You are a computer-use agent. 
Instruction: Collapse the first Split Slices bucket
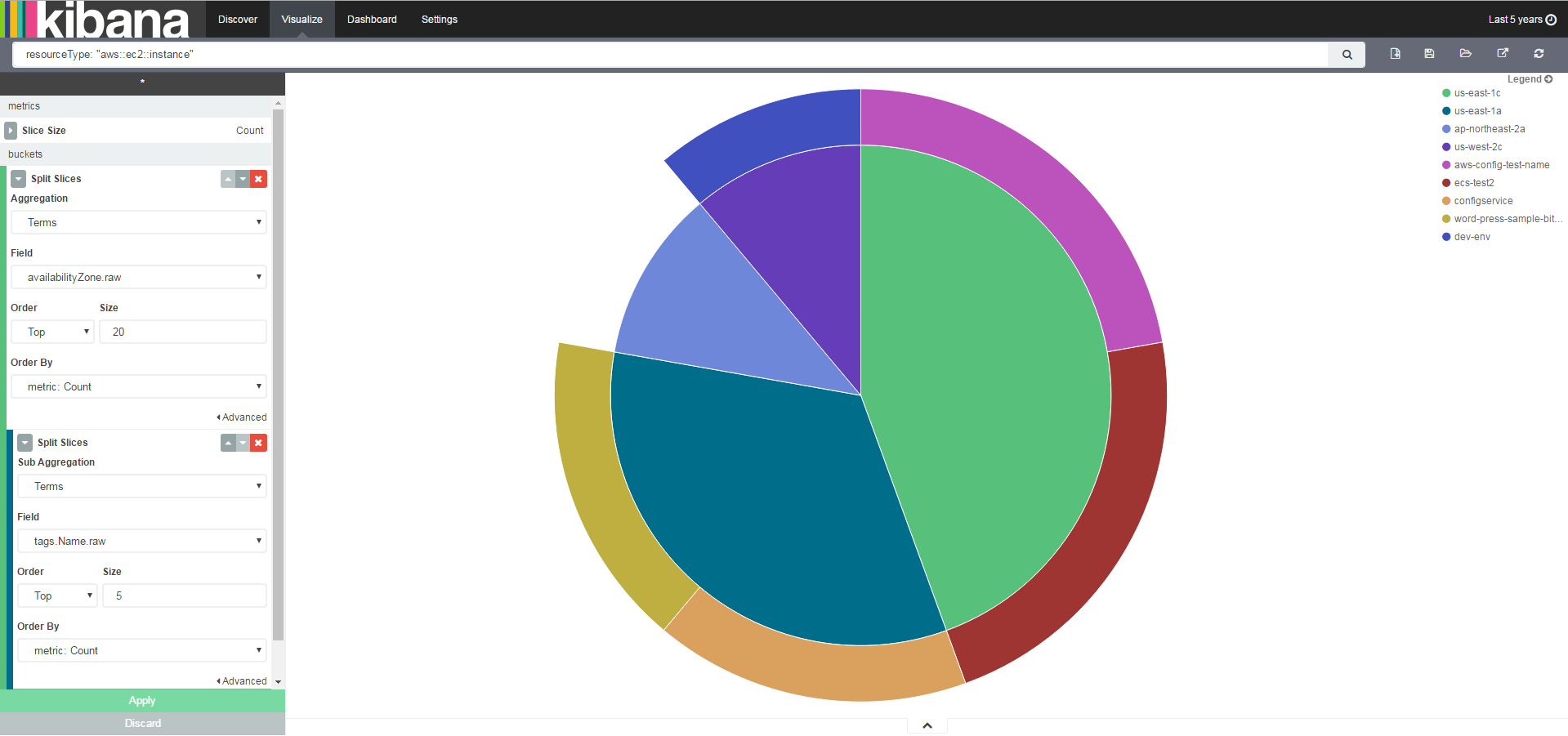[18, 178]
